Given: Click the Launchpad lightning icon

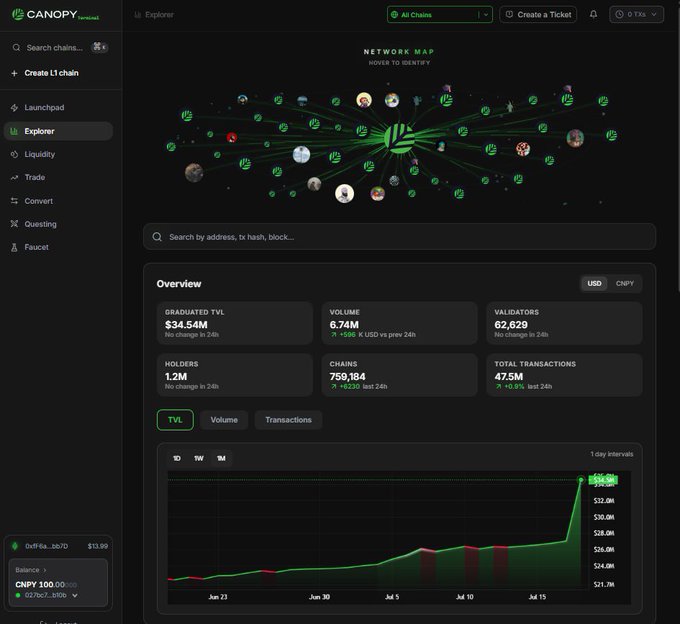Looking at the screenshot, I should click(14, 108).
